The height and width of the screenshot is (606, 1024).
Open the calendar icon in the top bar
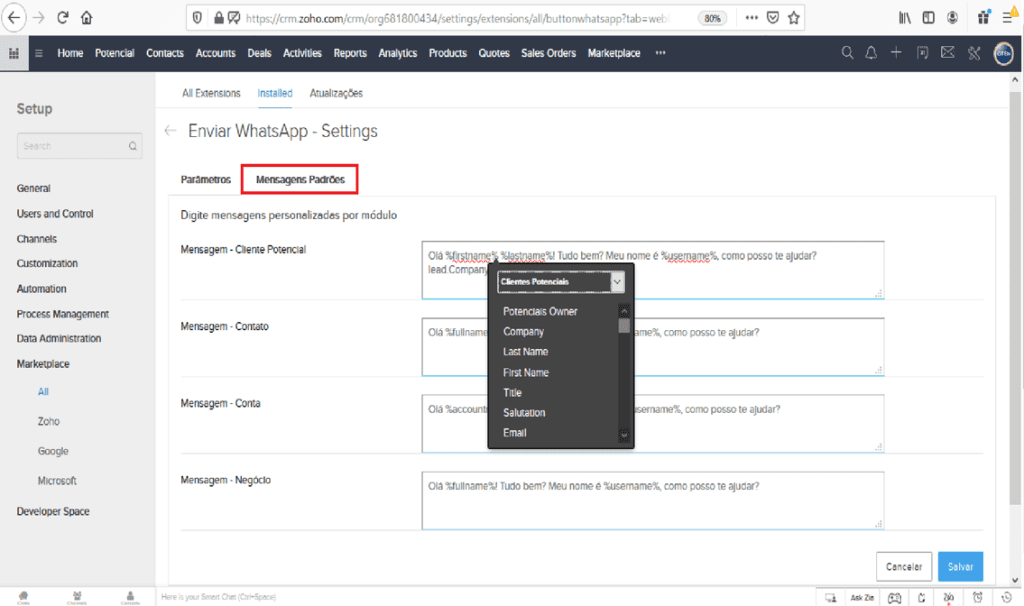click(x=922, y=53)
